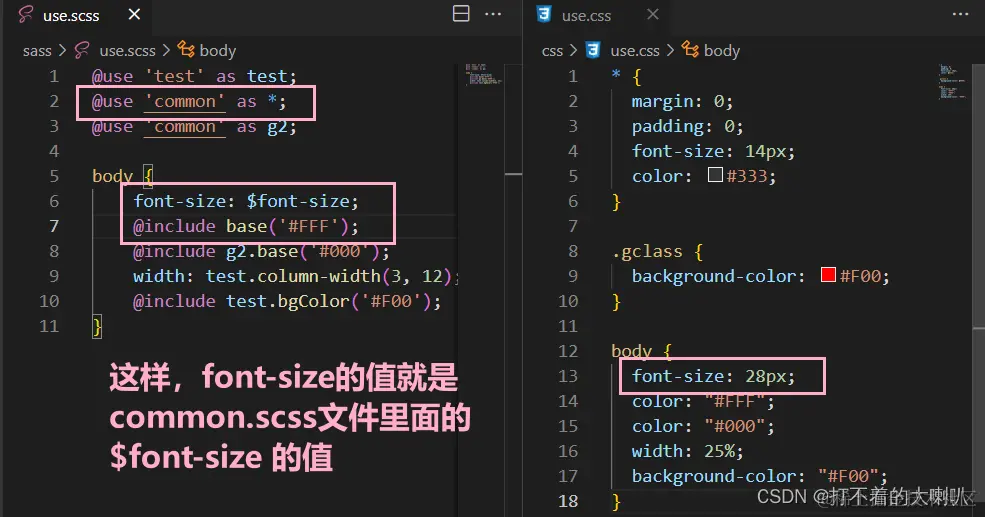Click "@include g2.base('#000');" line
The image size is (985, 517).
261,251
